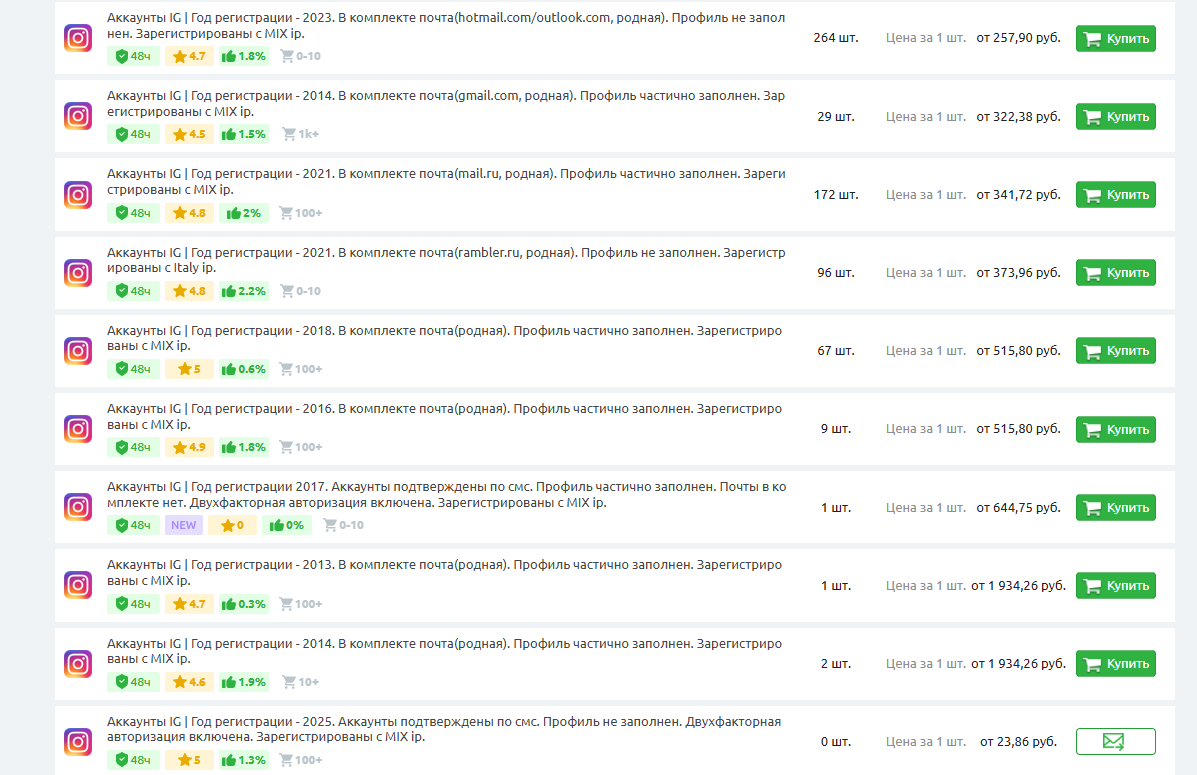Click Купить on the 1 934,26 руб. 2013 listing

(1114, 585)
